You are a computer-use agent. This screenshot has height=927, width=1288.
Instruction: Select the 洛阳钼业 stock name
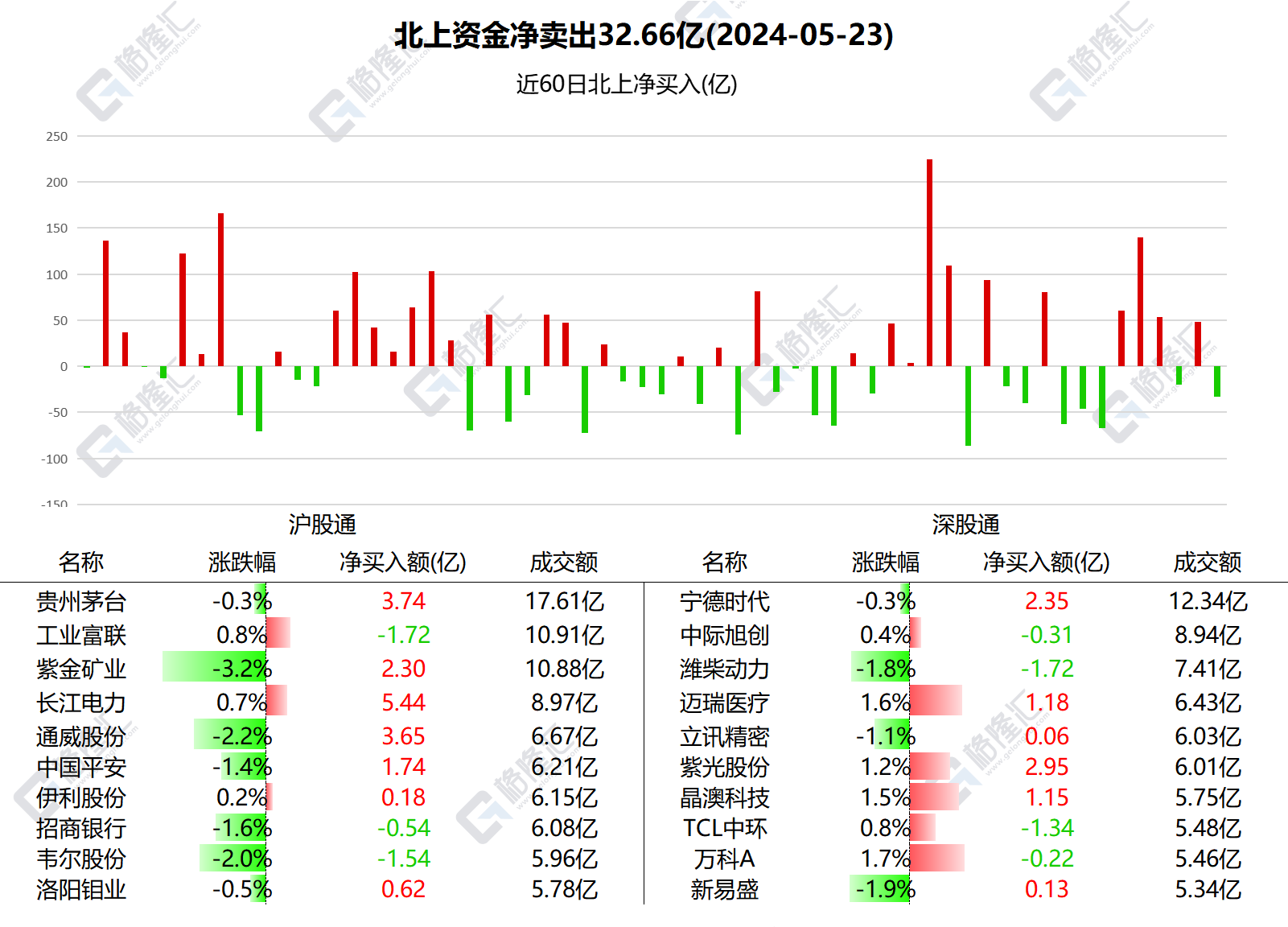(81, 889)
